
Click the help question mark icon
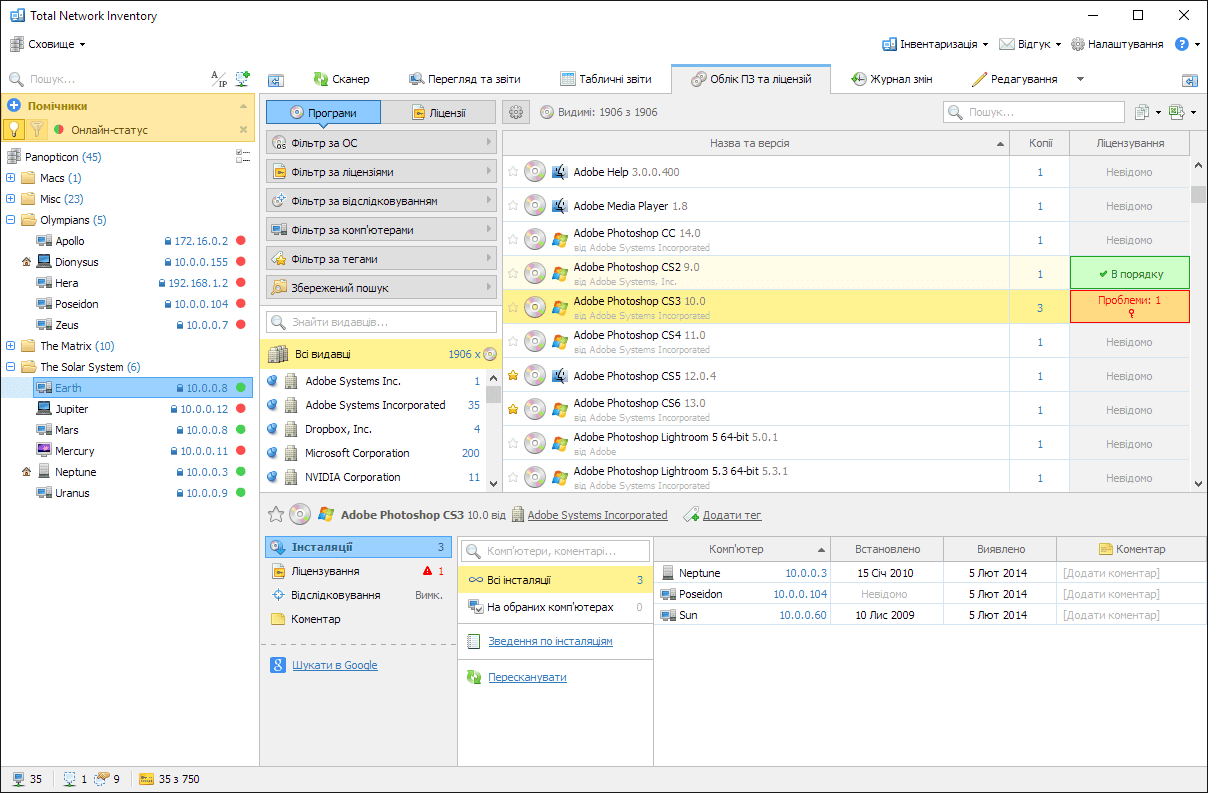[x=1181, y=44]
